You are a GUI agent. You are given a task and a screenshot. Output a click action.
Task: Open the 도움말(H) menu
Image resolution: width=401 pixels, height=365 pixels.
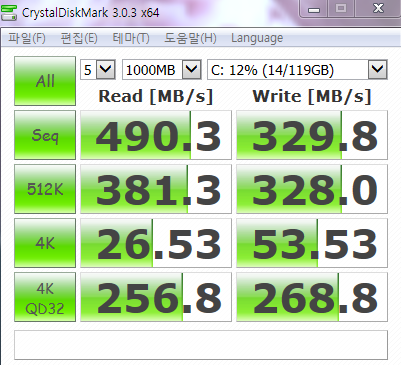tap(190, 38)
